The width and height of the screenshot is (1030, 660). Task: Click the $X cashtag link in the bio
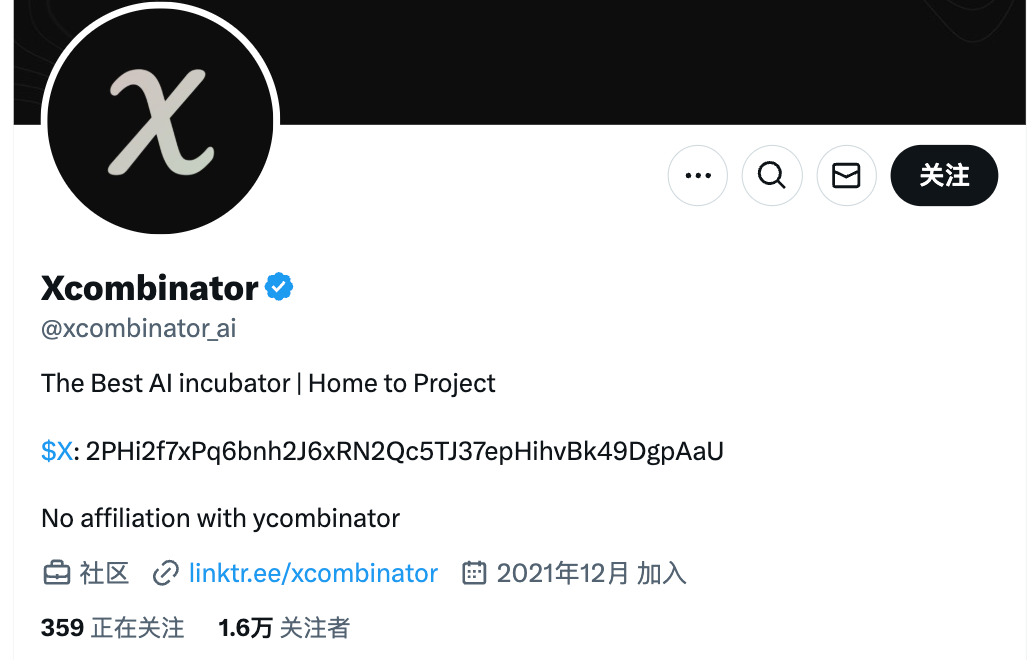(55, 451)
